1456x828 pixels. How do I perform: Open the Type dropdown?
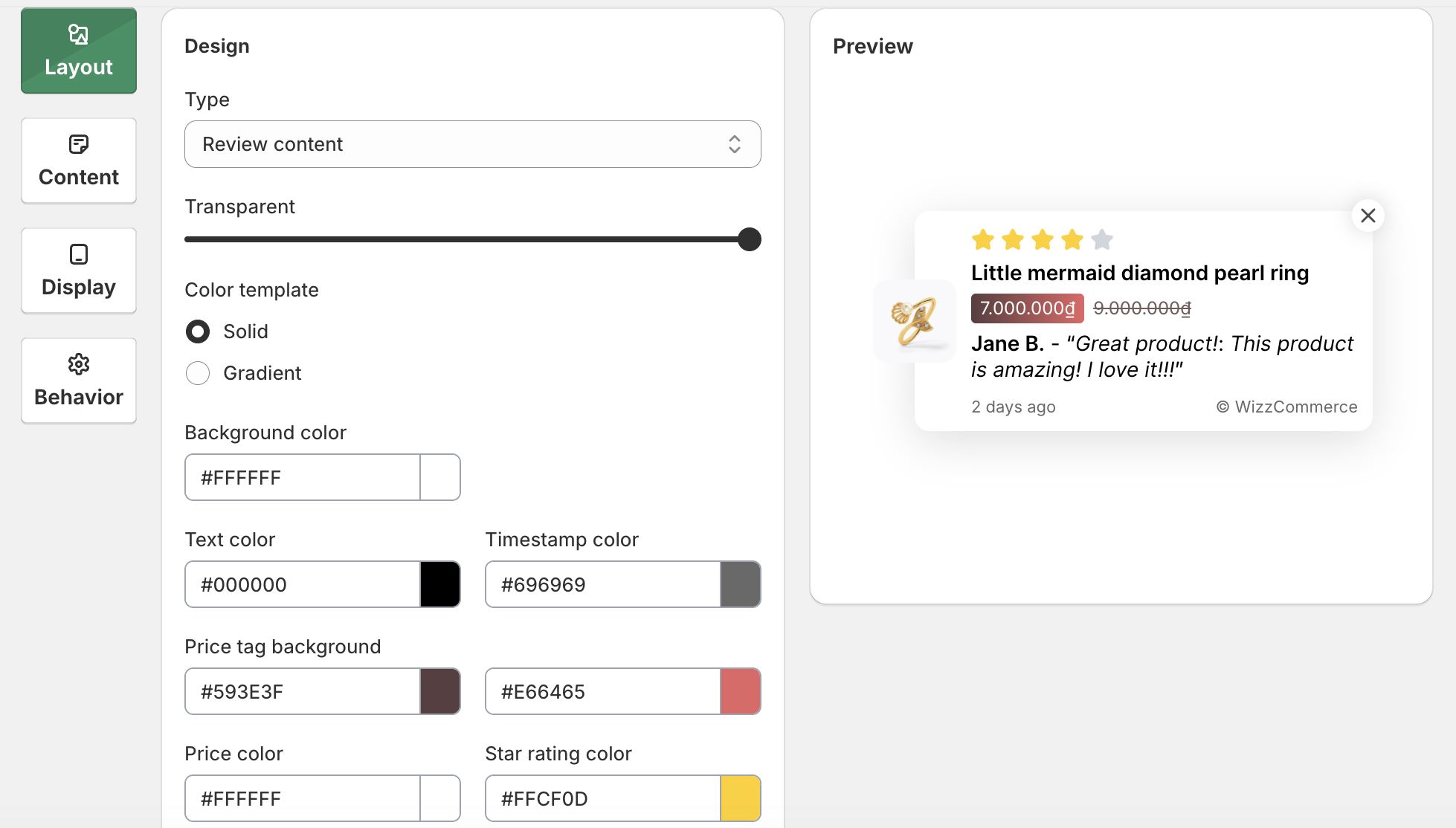click(473, 144)
